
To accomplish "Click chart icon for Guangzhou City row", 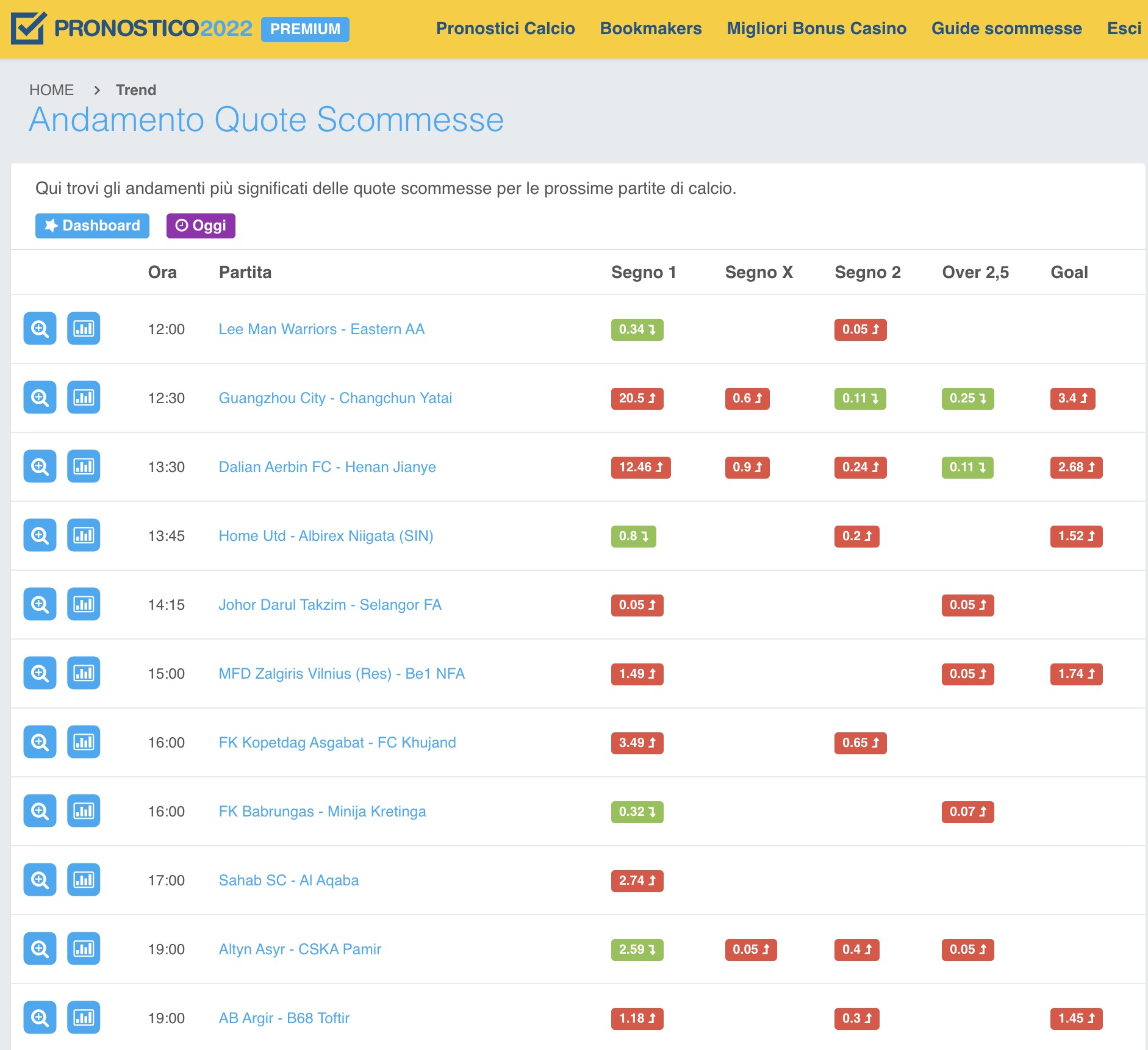I will tap(84, 398).
